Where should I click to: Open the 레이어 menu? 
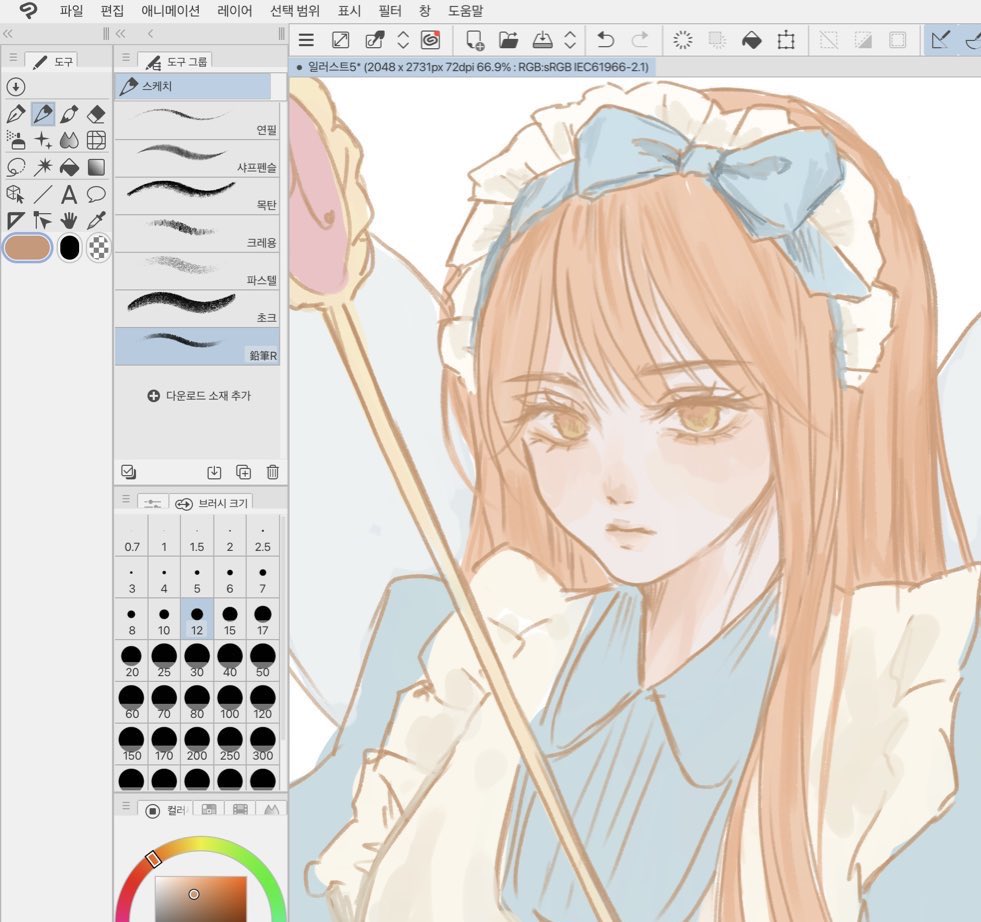pyautogui.click(x=235, y=11)
